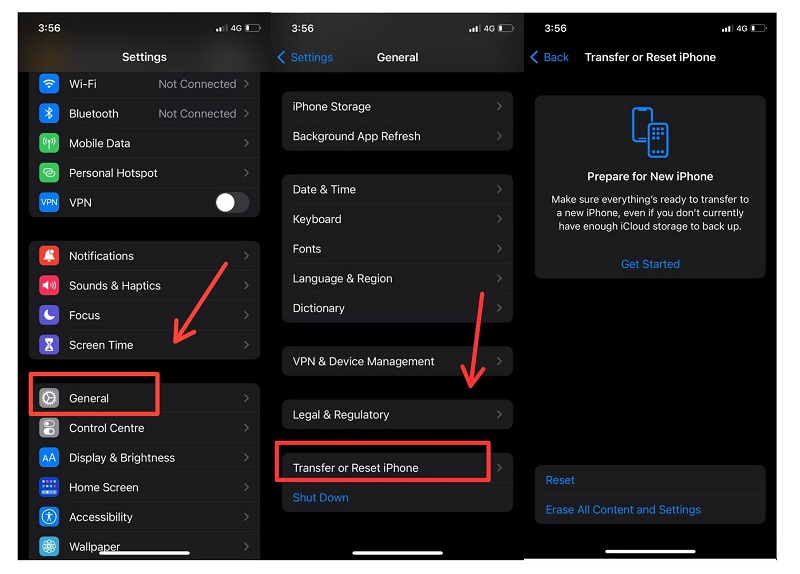Tap the 'Sounds & Haptics' label
800x574 pixels.
[x=115, y=286]
